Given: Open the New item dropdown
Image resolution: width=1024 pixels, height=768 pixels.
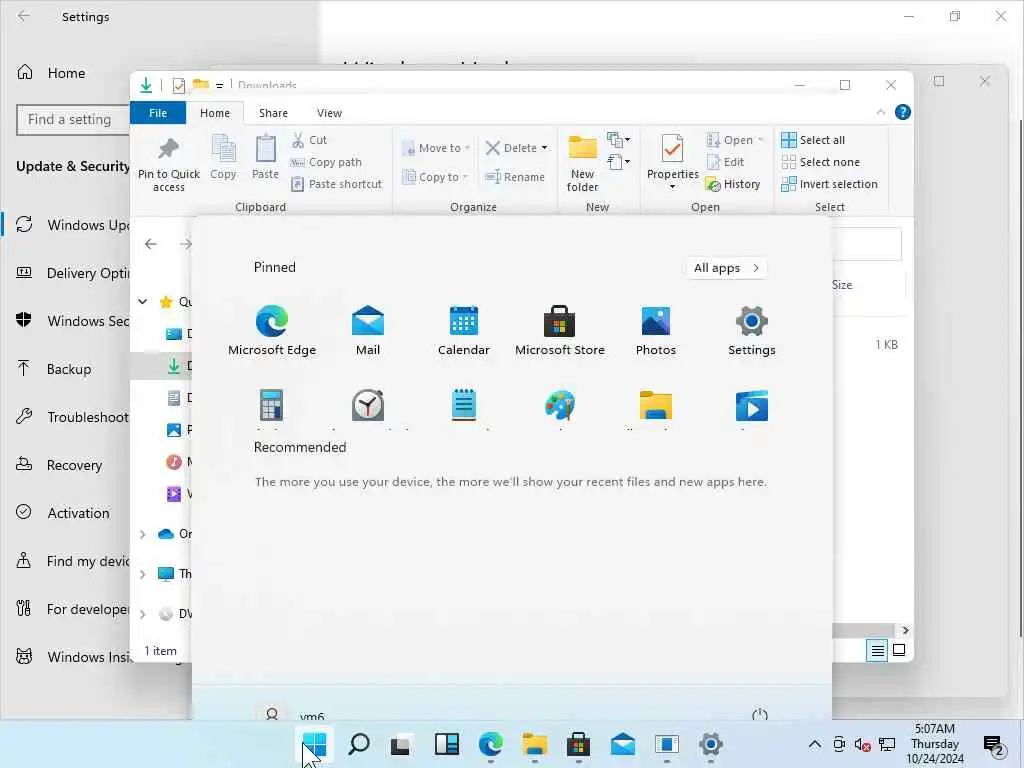Looking at the screenshot, I should (618, 140).
